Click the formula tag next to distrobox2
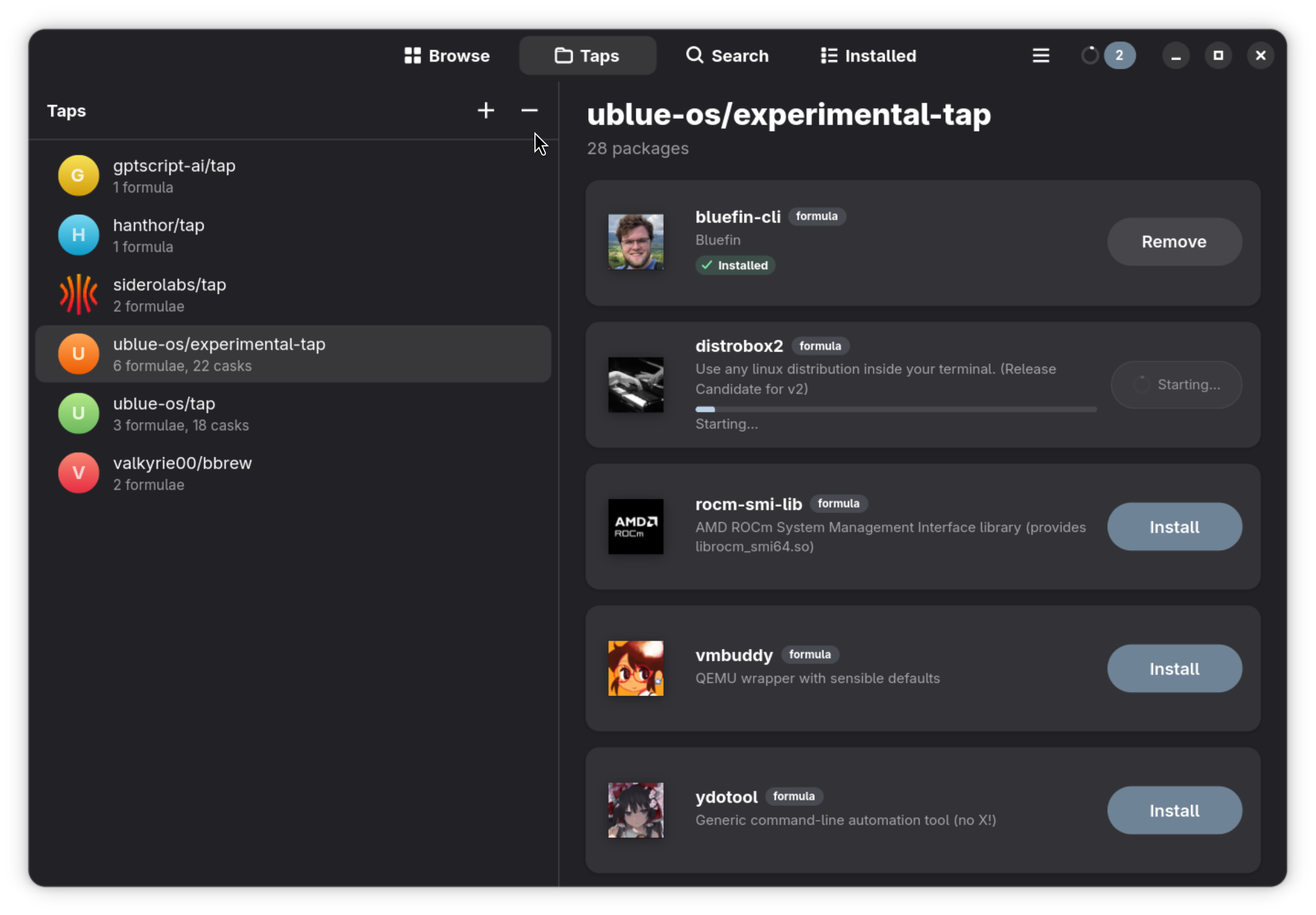Screen dimensions: 1316x915 [x=820, y=346]
